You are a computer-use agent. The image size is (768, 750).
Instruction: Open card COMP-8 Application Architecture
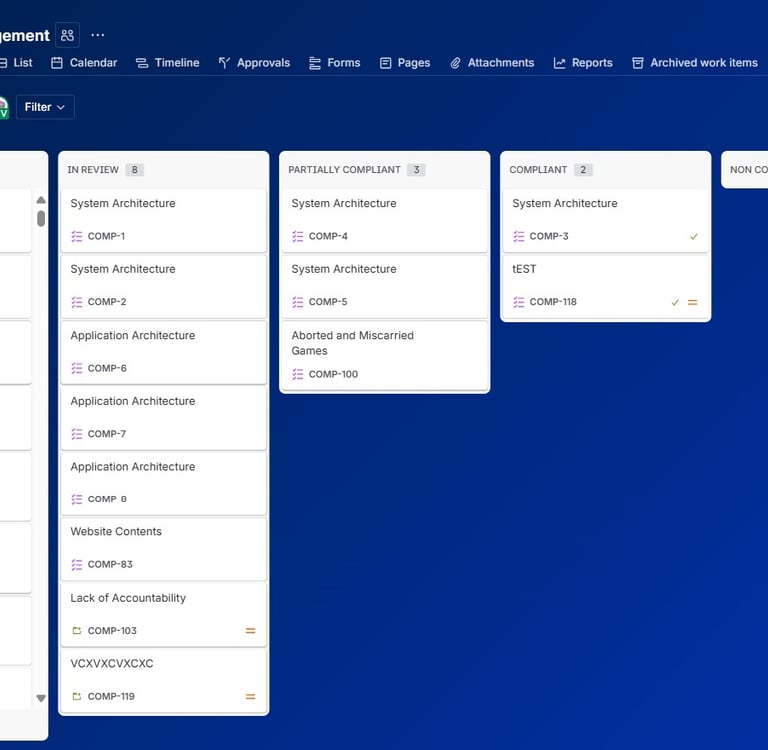(x=164, y=484)
